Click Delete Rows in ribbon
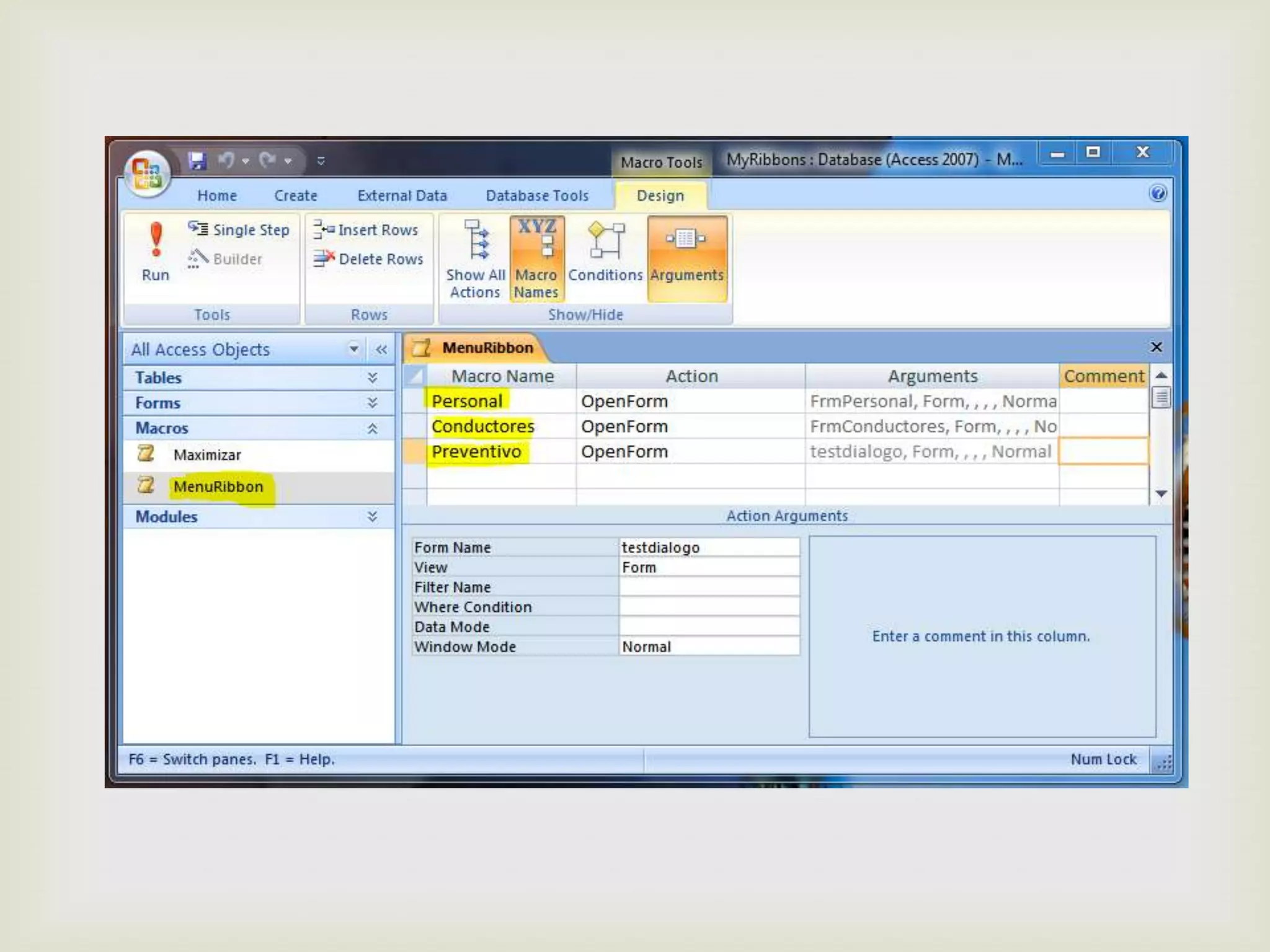The height and width of the screenshot is (952, 1270). pyautogui.click(x=369, y=259)
